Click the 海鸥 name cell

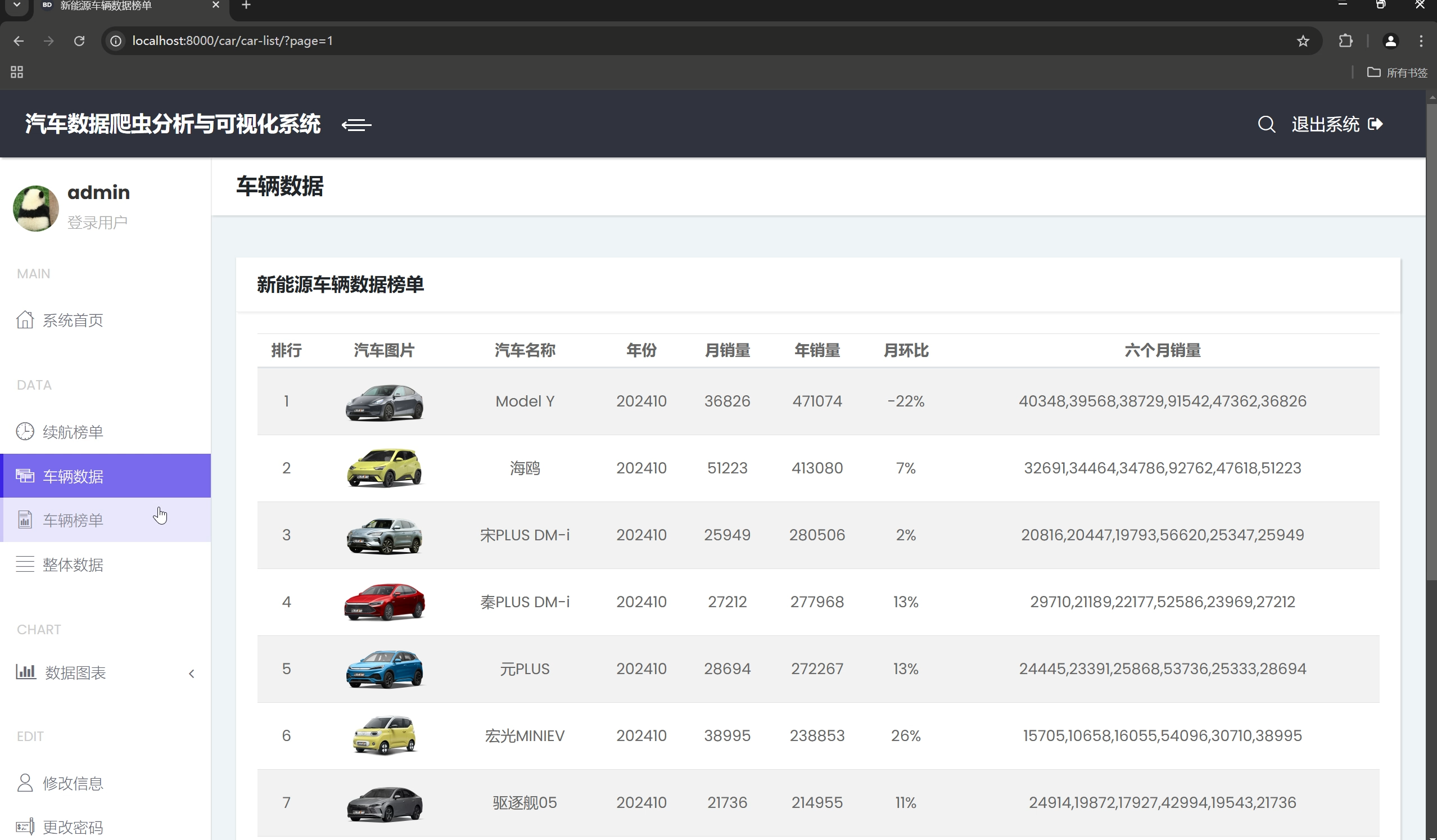click(x=525, y=468)
